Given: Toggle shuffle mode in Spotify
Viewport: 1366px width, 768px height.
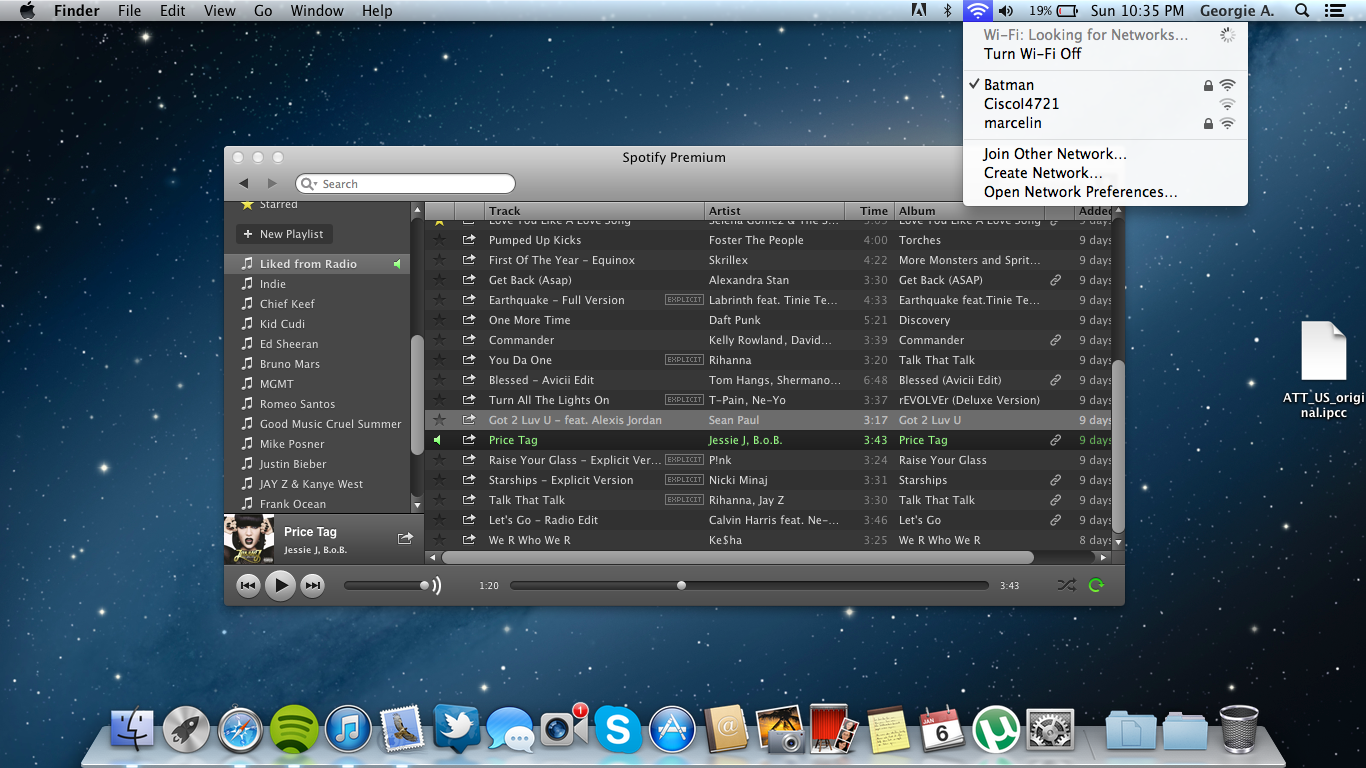Looking at the screenshot, I should click(x=1066, y=585).
